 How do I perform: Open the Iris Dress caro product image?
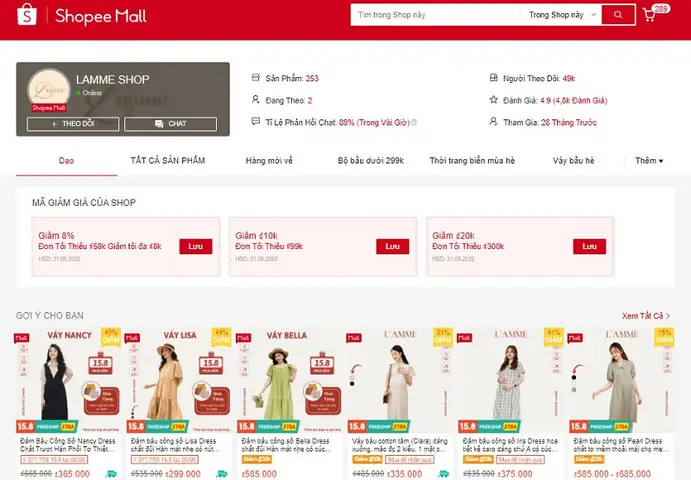click(x=511, y=380)
